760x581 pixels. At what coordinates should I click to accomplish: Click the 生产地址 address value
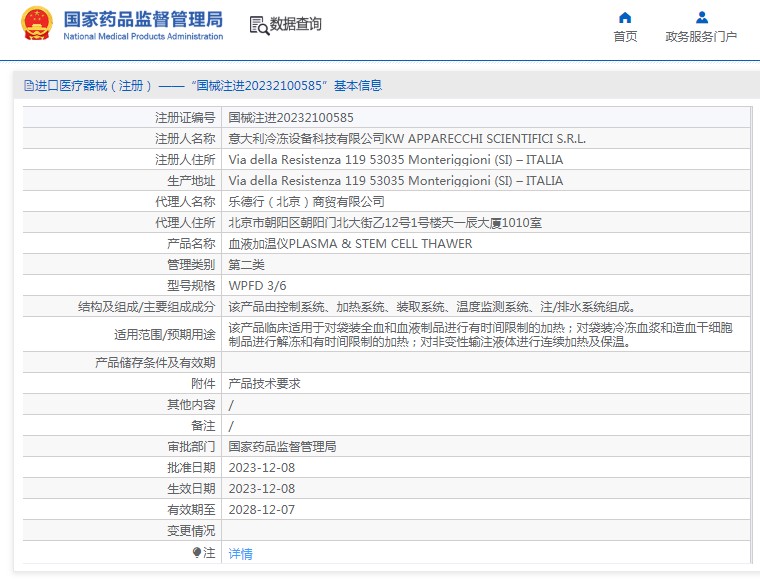pos(396,180)
